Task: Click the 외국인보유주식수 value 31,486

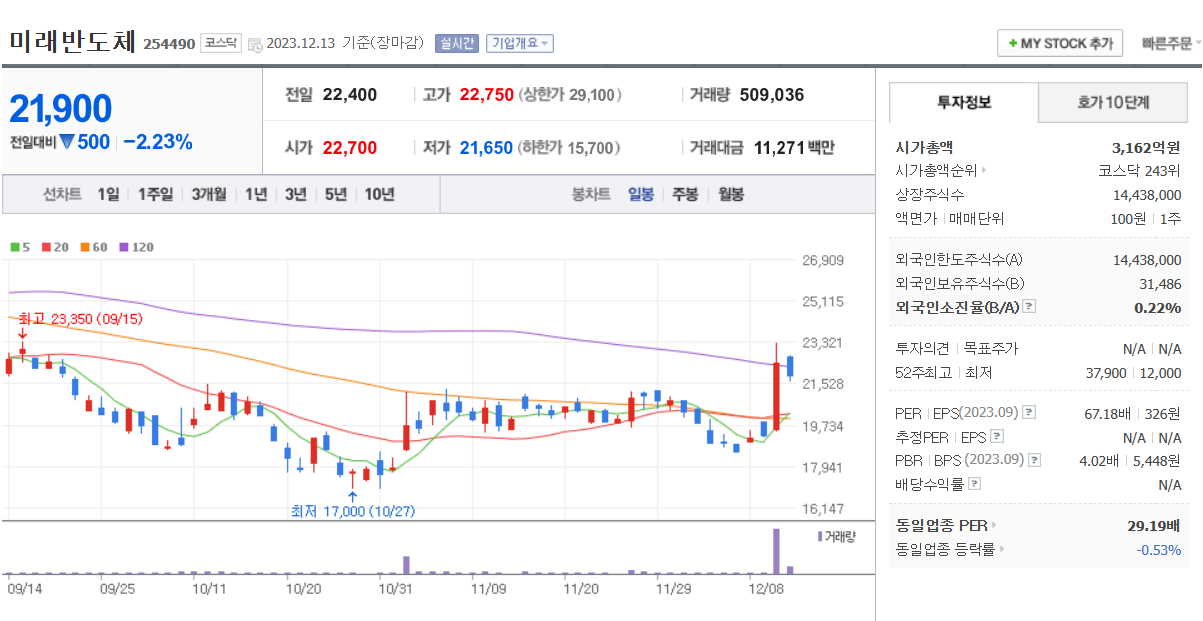Action: (1160, 283)
